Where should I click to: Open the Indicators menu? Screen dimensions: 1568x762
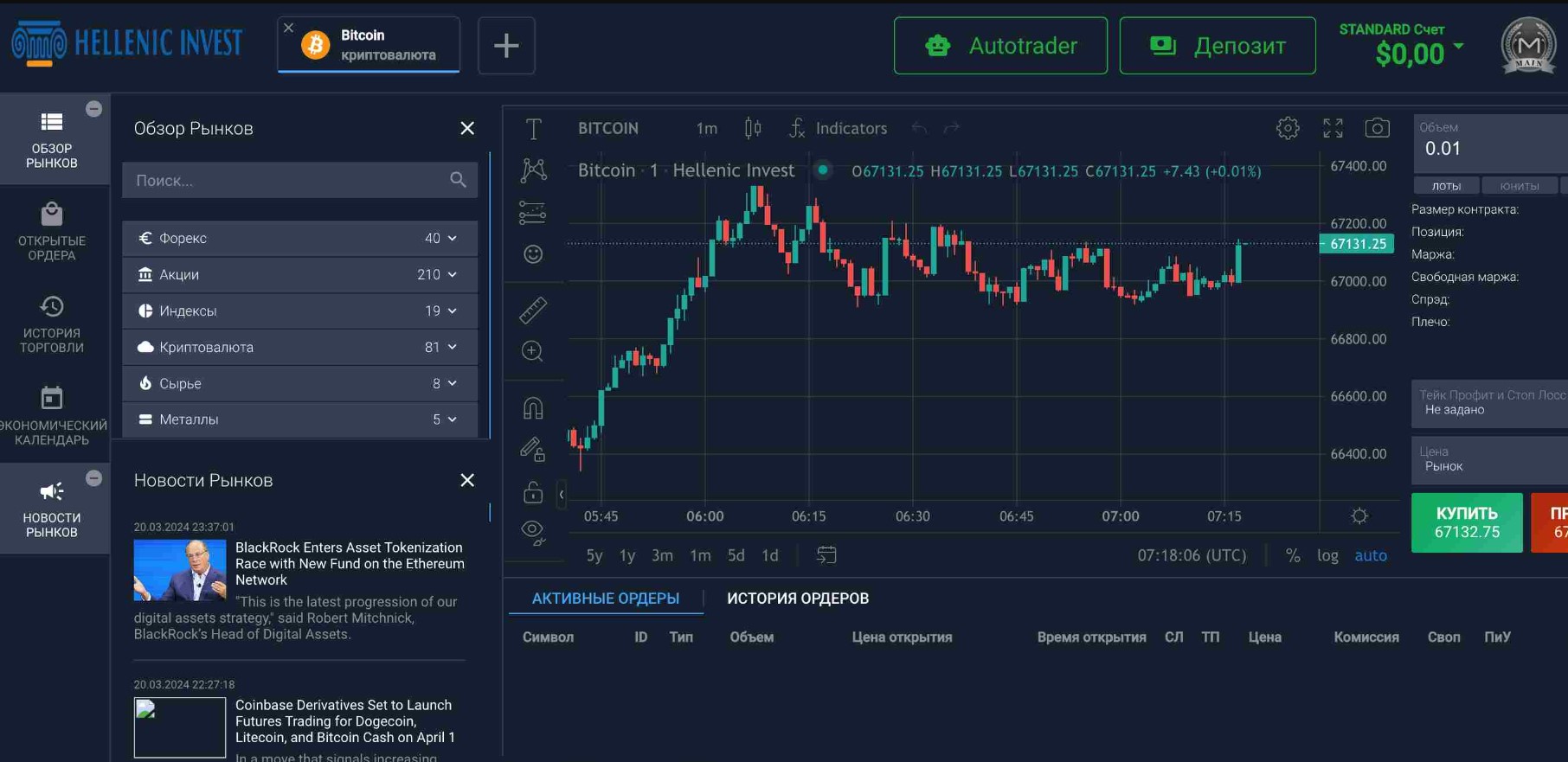pos(838,128)
